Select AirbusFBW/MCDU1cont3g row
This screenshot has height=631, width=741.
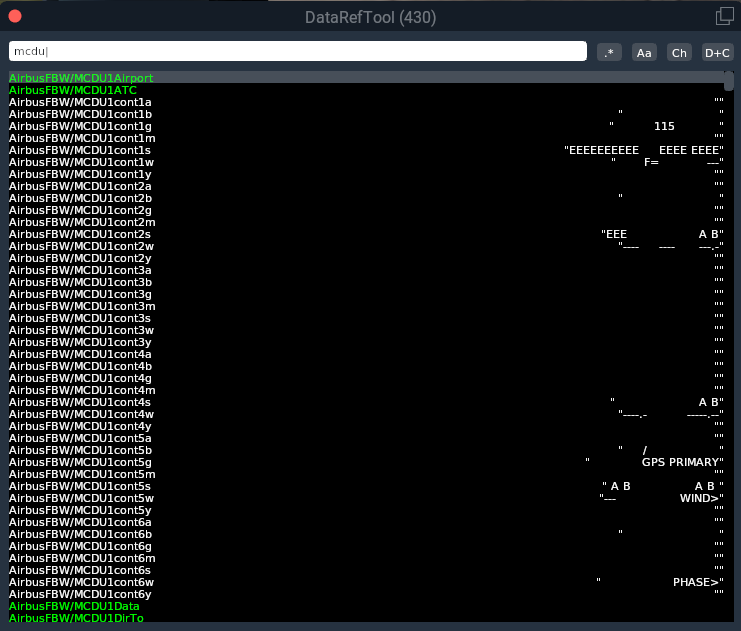pyautogui.click(x=366, y=294)
